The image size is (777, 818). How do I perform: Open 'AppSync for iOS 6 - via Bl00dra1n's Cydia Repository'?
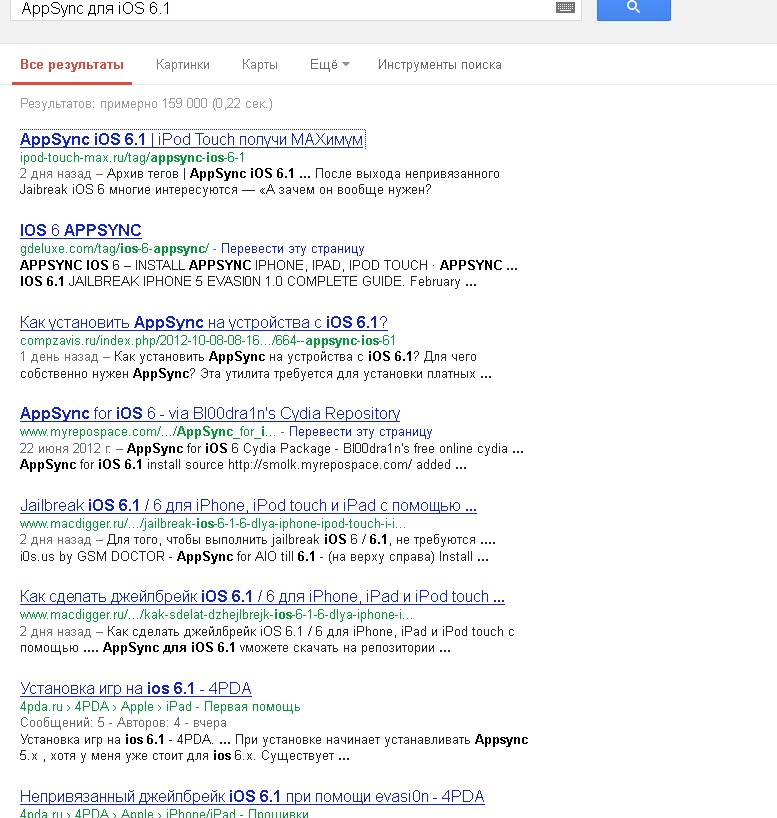click(x=210, y=413)
